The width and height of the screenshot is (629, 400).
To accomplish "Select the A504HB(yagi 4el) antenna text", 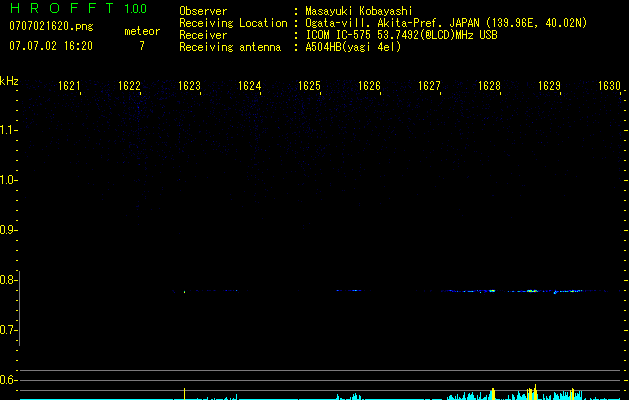I will (353, 47).
